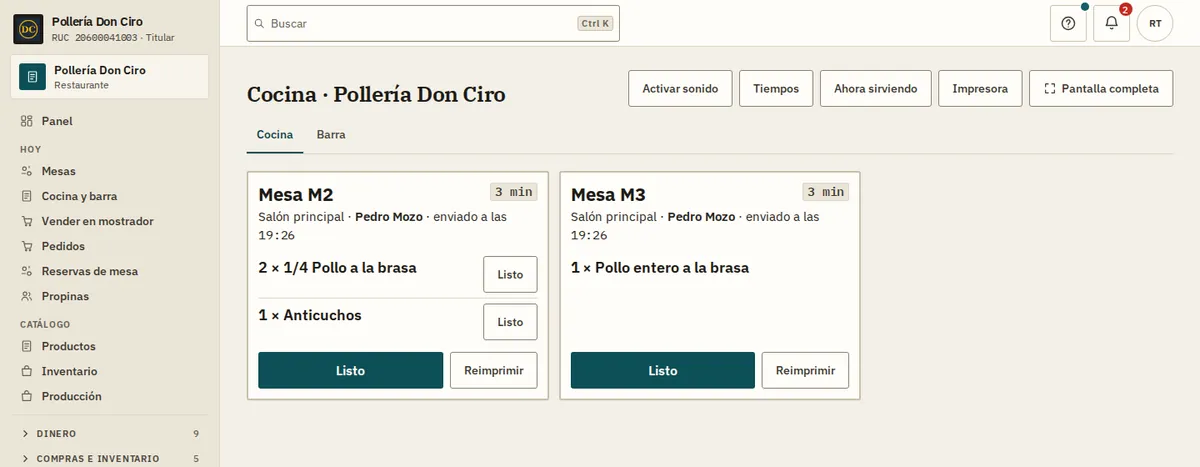
Task: Mark Anticuchos item as Listo
Action: click(510, 322)
